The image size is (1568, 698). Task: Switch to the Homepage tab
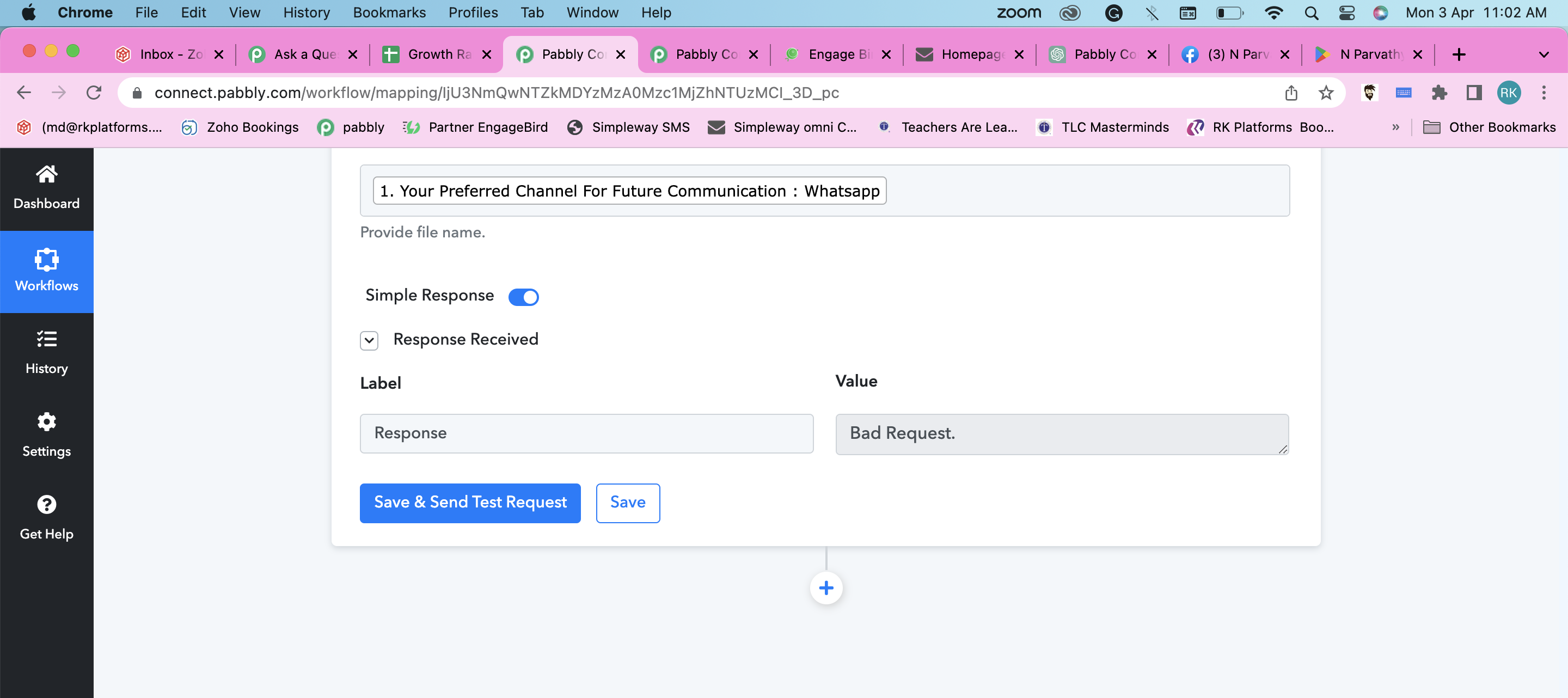[x=971, y=55]
